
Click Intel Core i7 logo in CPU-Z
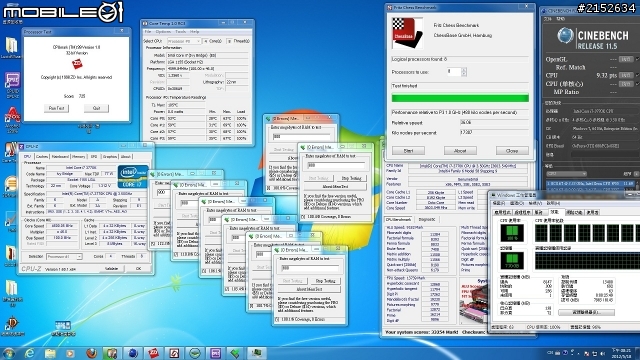133,176
